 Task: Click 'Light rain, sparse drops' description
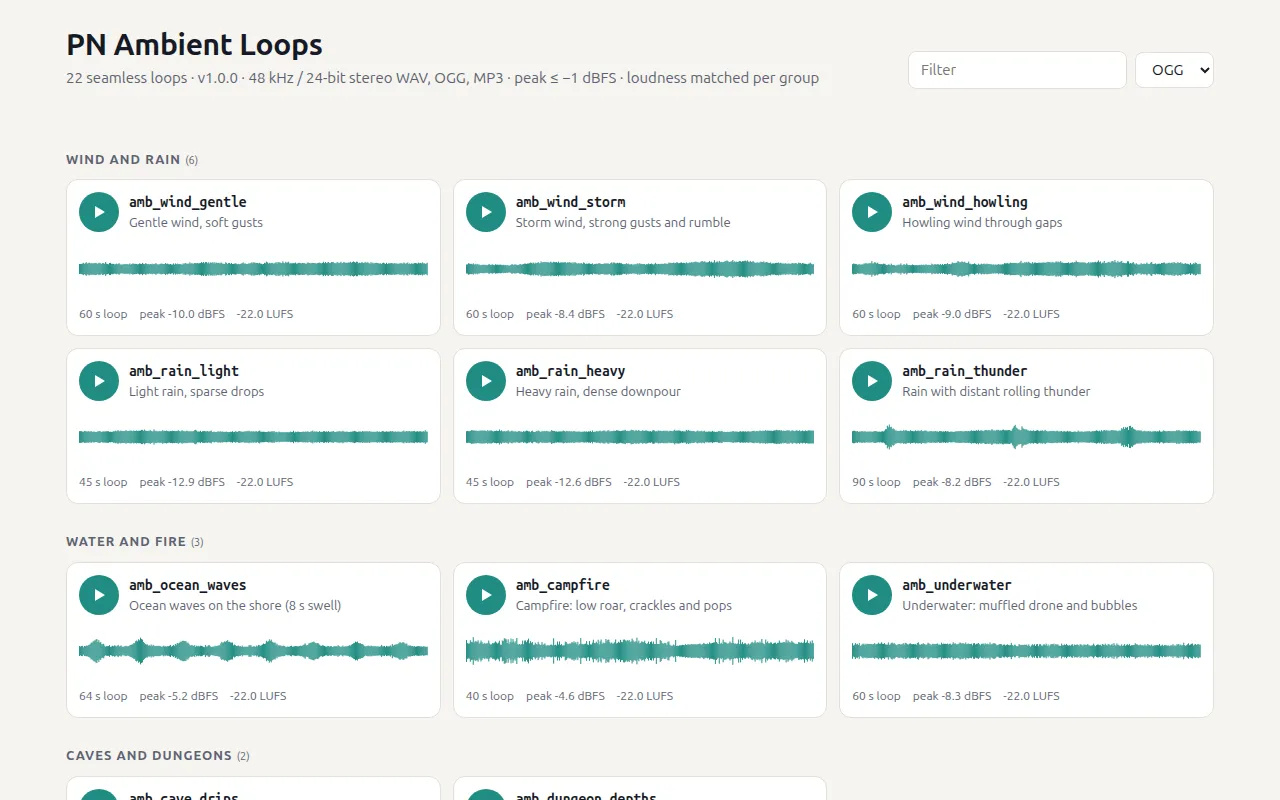click(197, 392)
